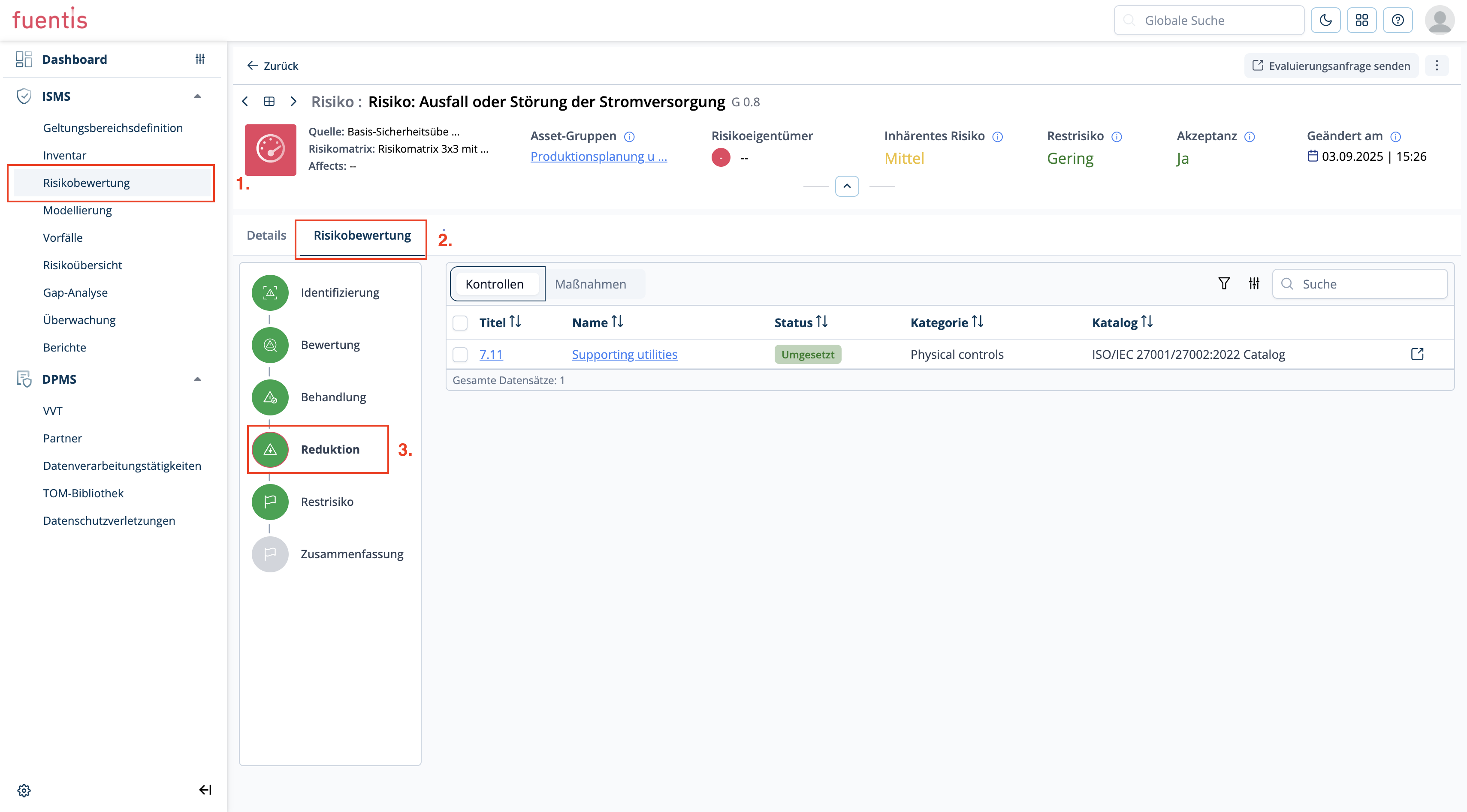The image size is (1467, 812).
Task: Collapse the ISMS menu section
Action: (x=198, y=96)
